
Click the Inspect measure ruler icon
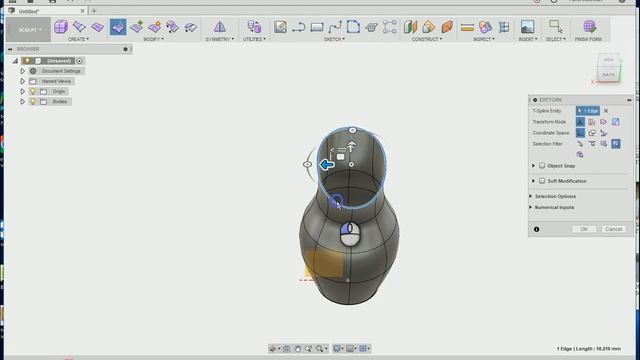click(467, 27)
